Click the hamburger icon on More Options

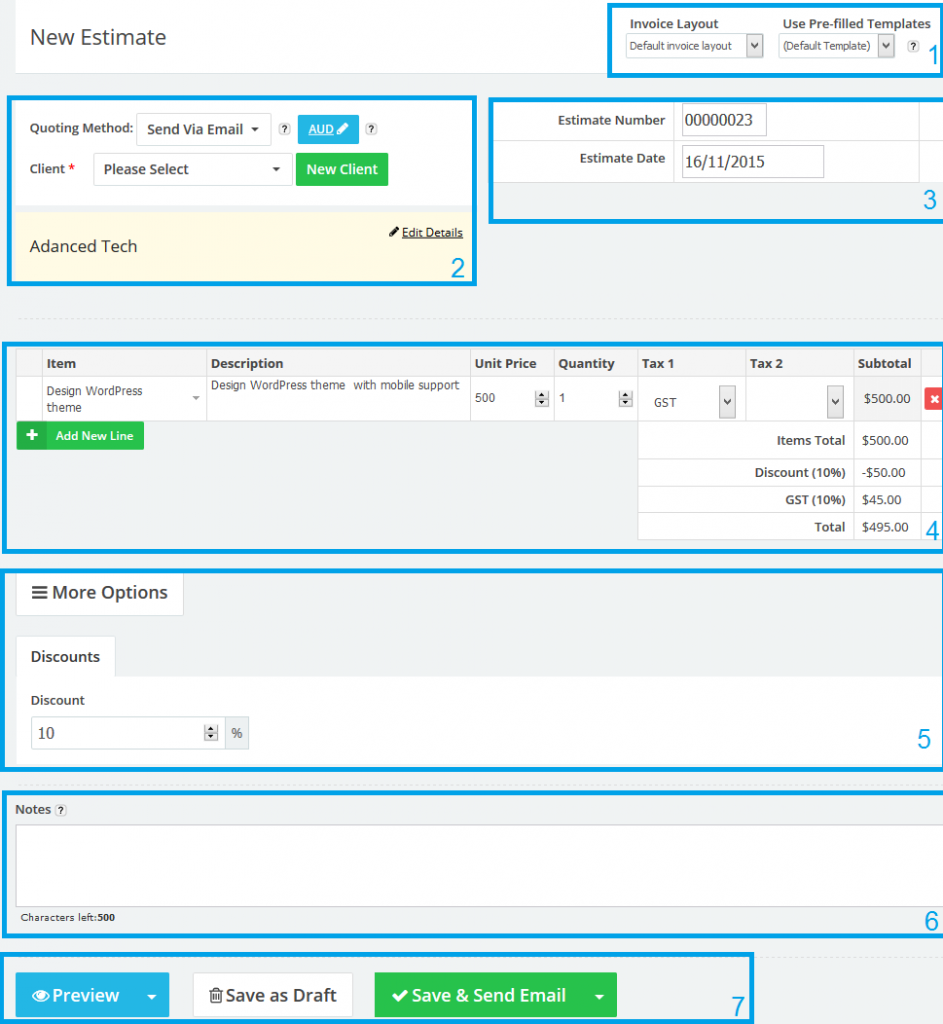coord(42,593)
